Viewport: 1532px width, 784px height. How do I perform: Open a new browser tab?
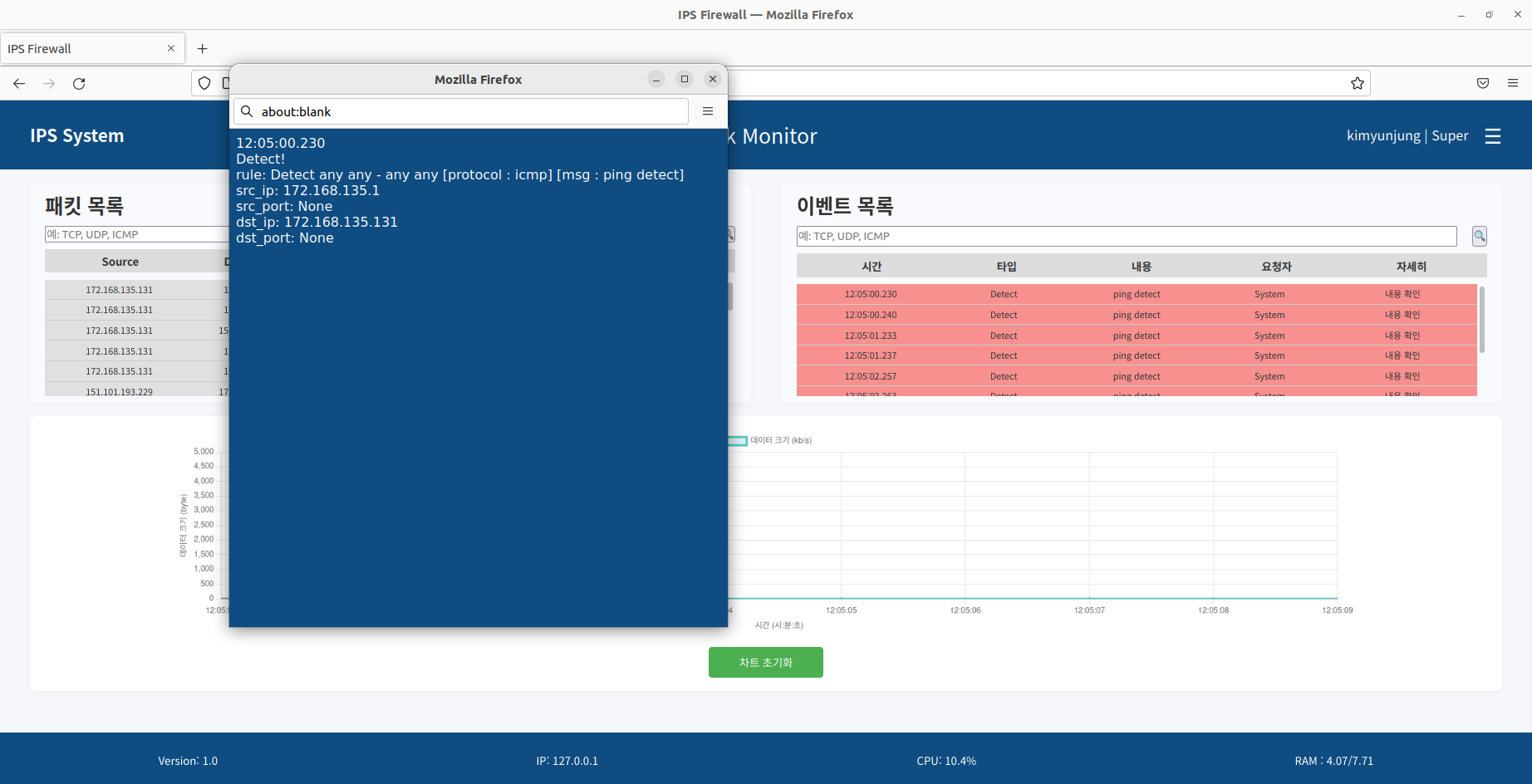(x=202, y=49)
